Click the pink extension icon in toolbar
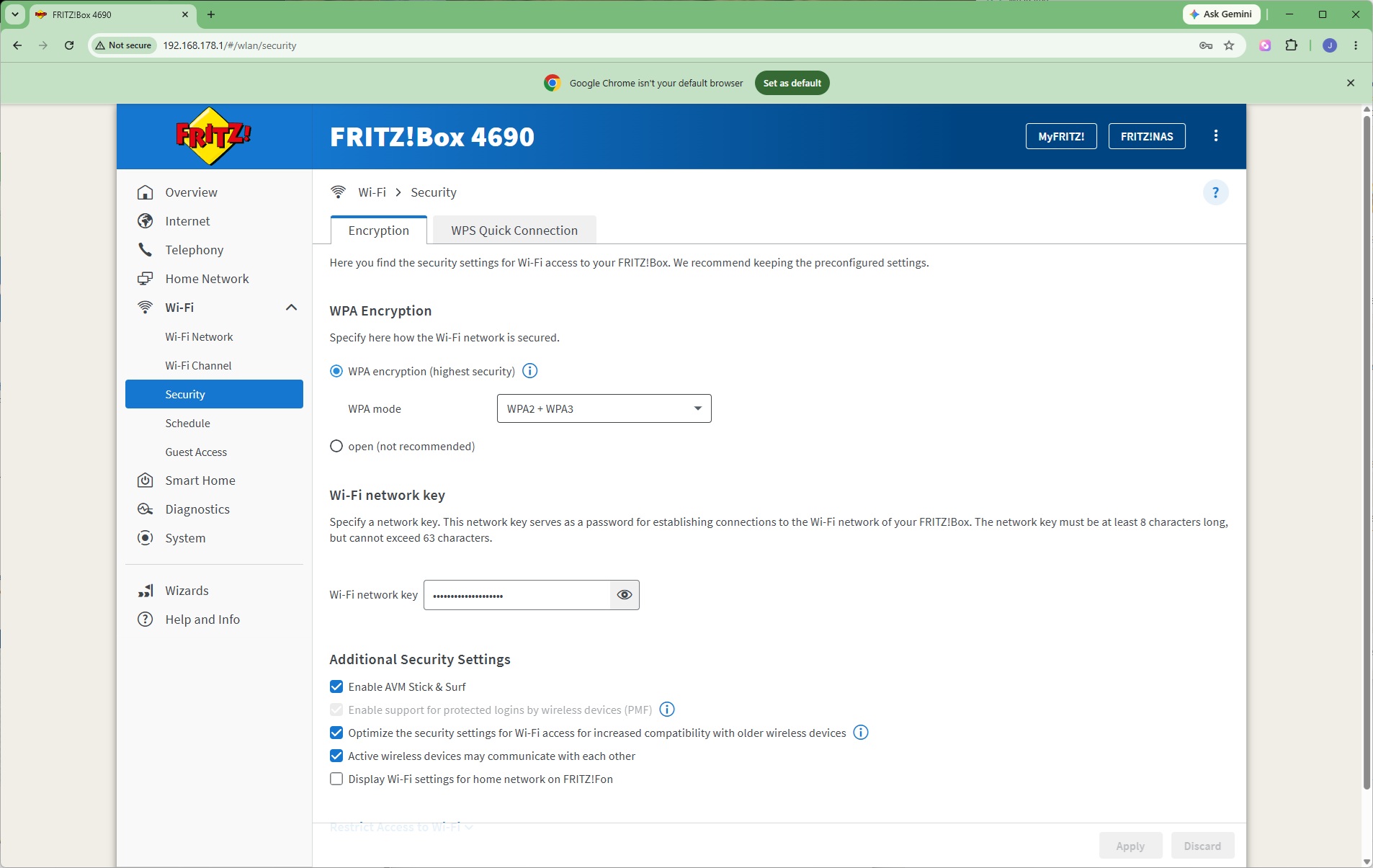The height and width of the screenshot is (868, 1373). click(1265, 45)
